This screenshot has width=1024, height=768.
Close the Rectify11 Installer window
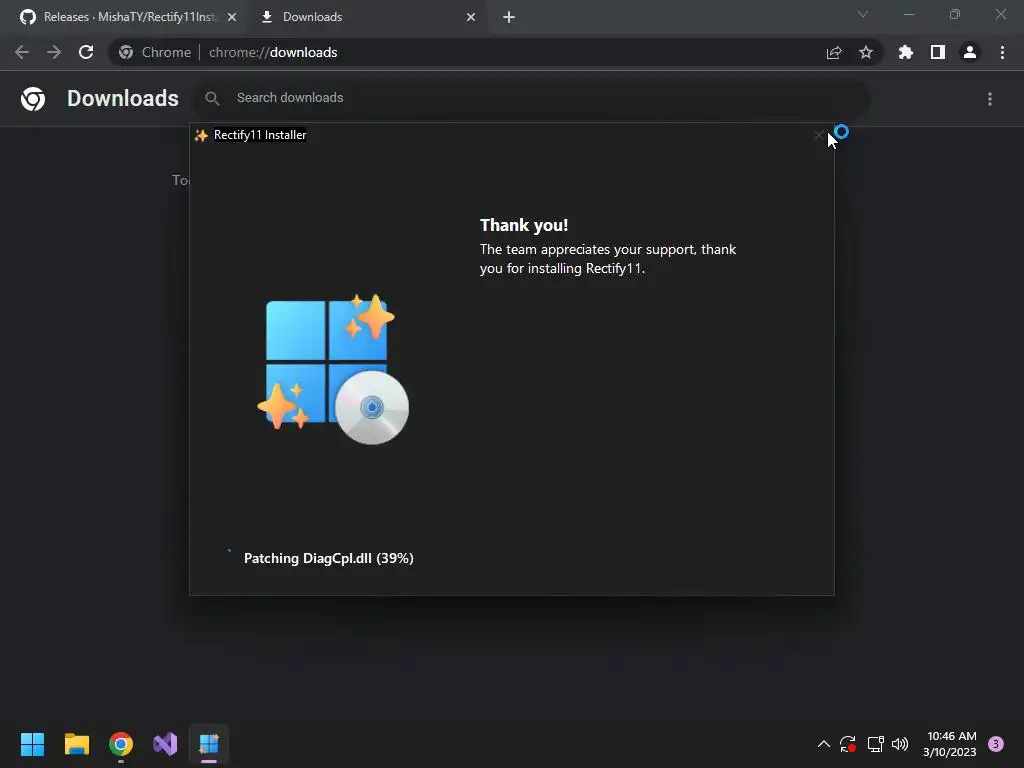click(x=819, y=135)
